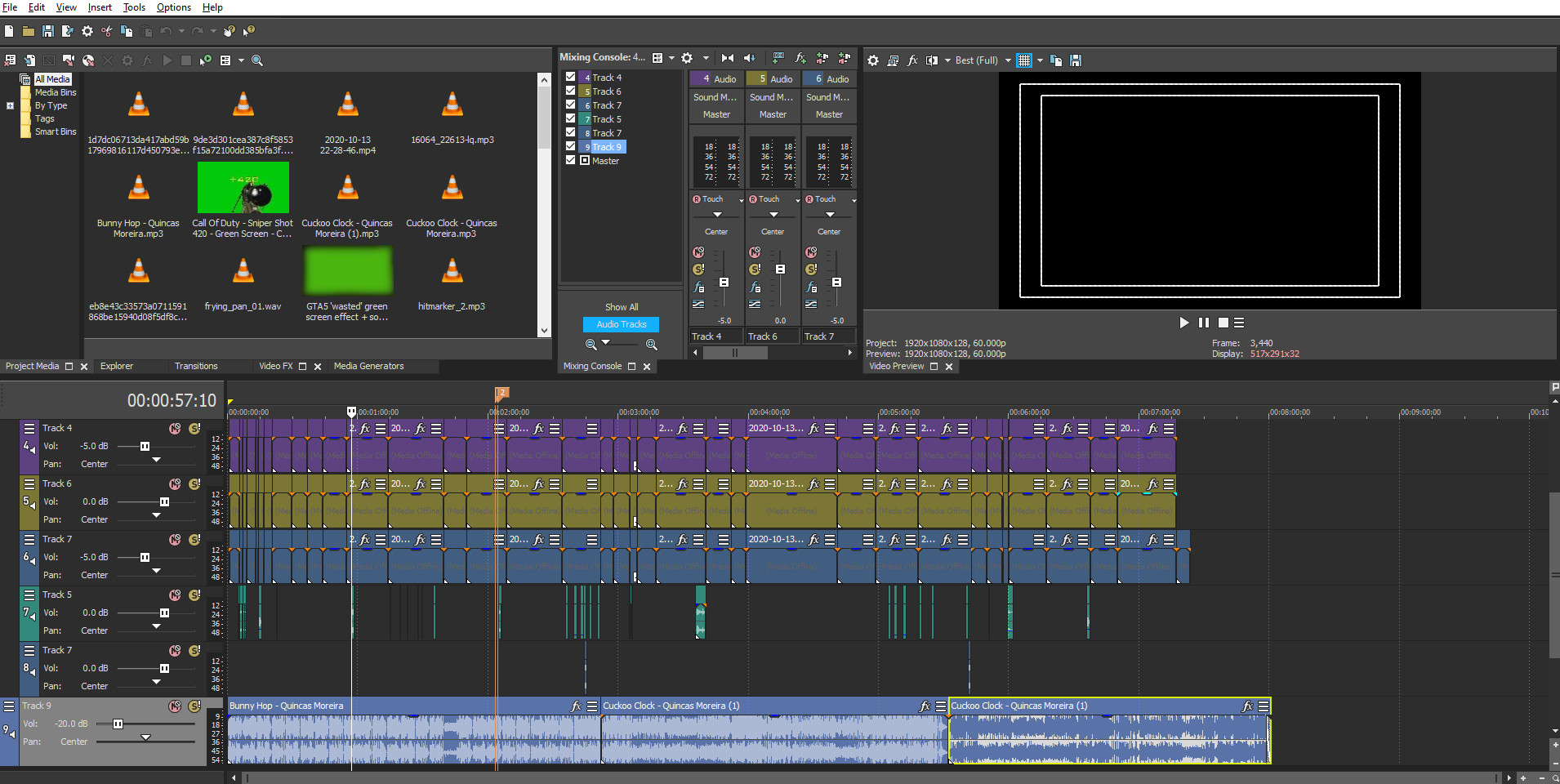This screenshot has height=784, width=1560.
Task: Expand the By Type media bin tree node
Action: point(10,105)
